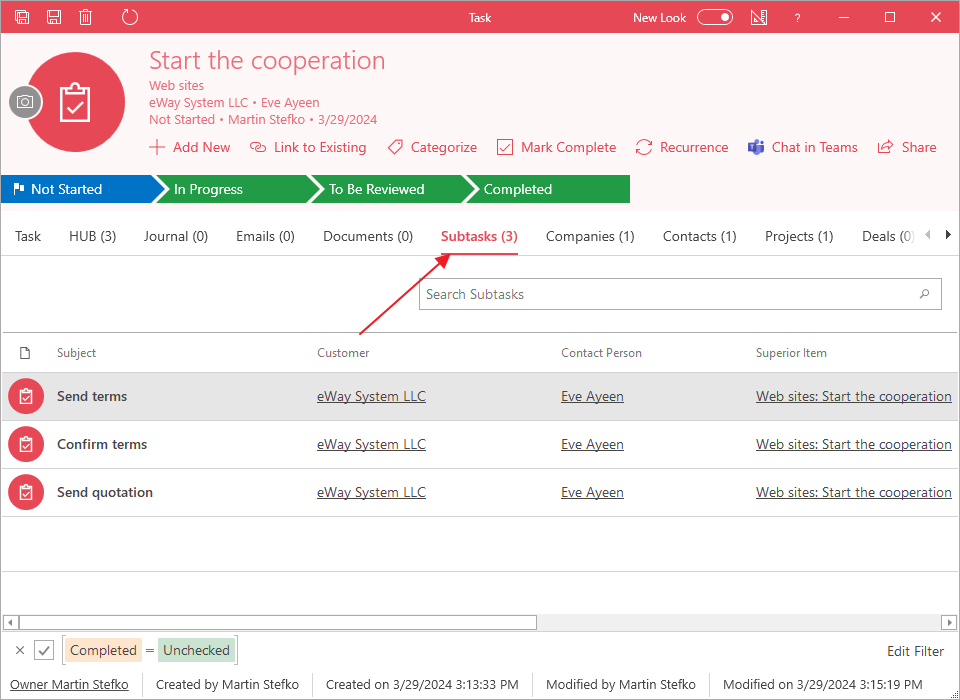This screenshot has width=960, height=700.
Task: Click the horizontal scrollbar thumb
Action: 278,622
